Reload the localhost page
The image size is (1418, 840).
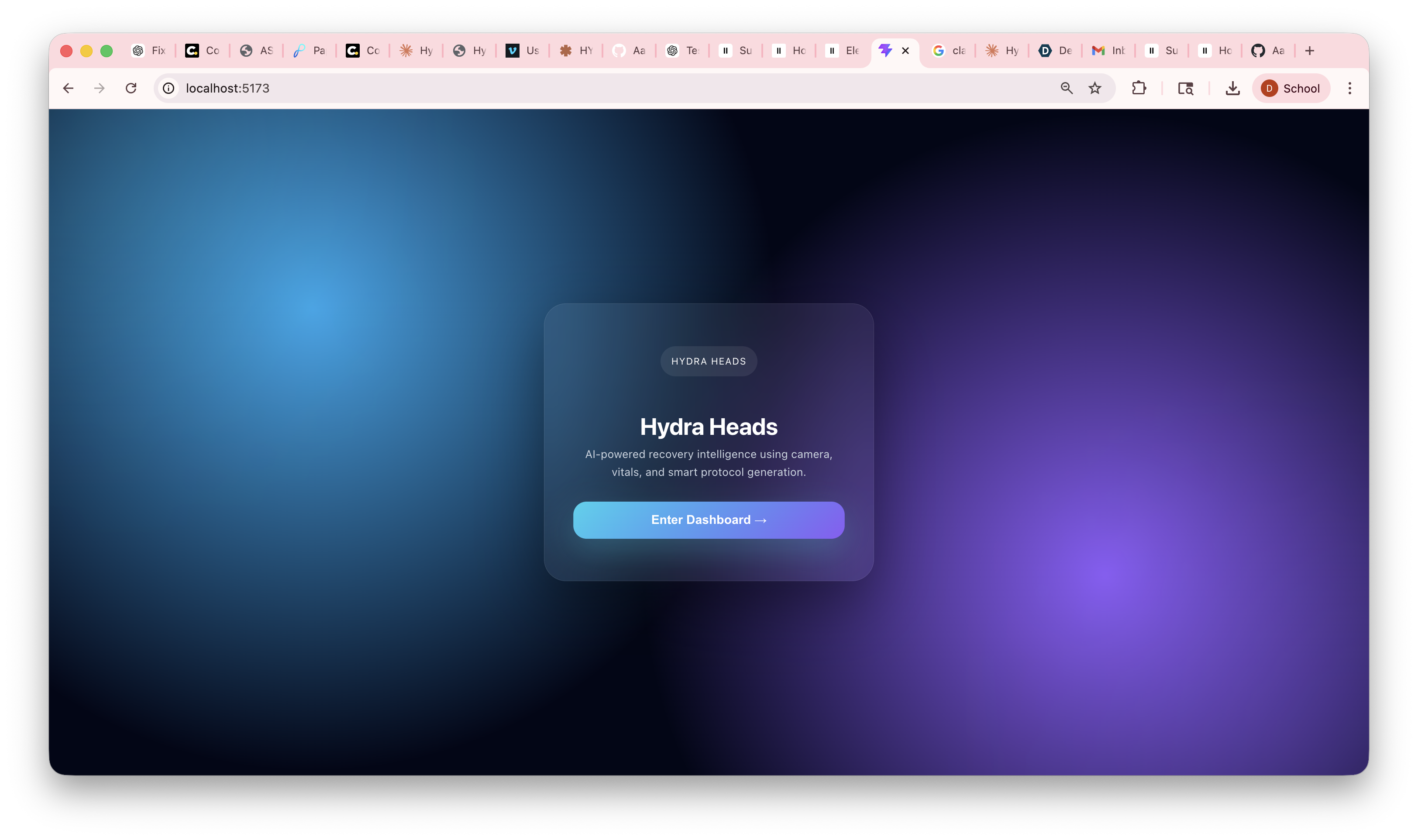[x=131, y=88]
